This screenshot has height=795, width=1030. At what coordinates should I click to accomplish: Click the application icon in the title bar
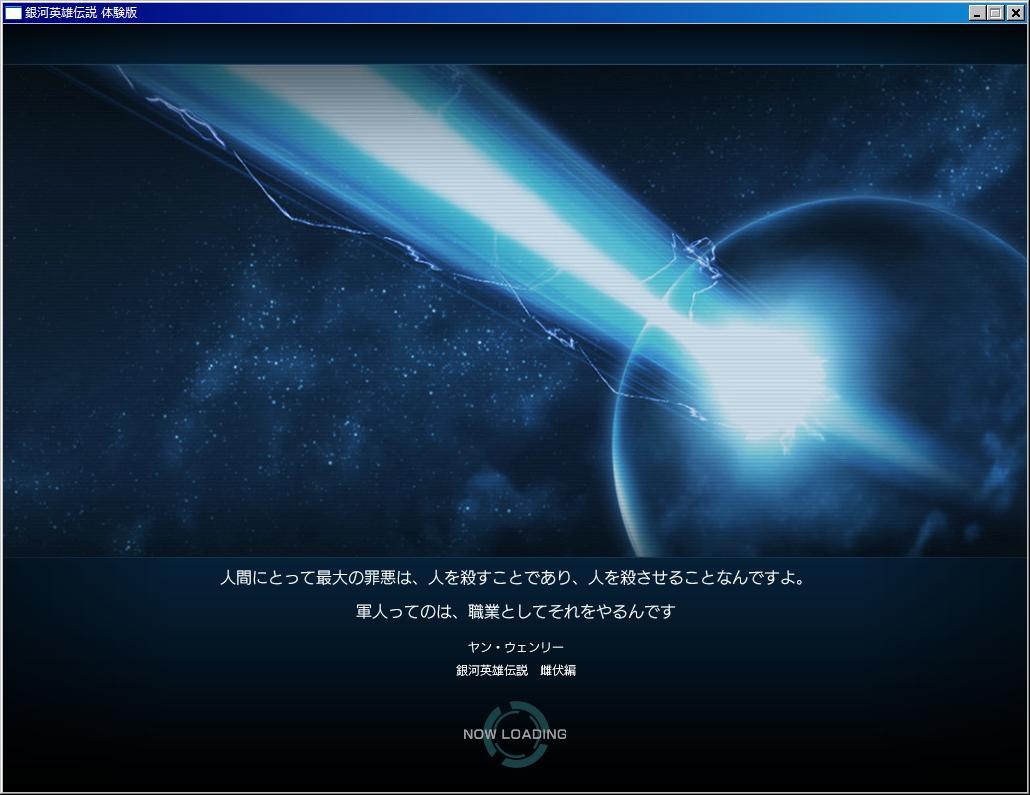[x=14, y=13]
